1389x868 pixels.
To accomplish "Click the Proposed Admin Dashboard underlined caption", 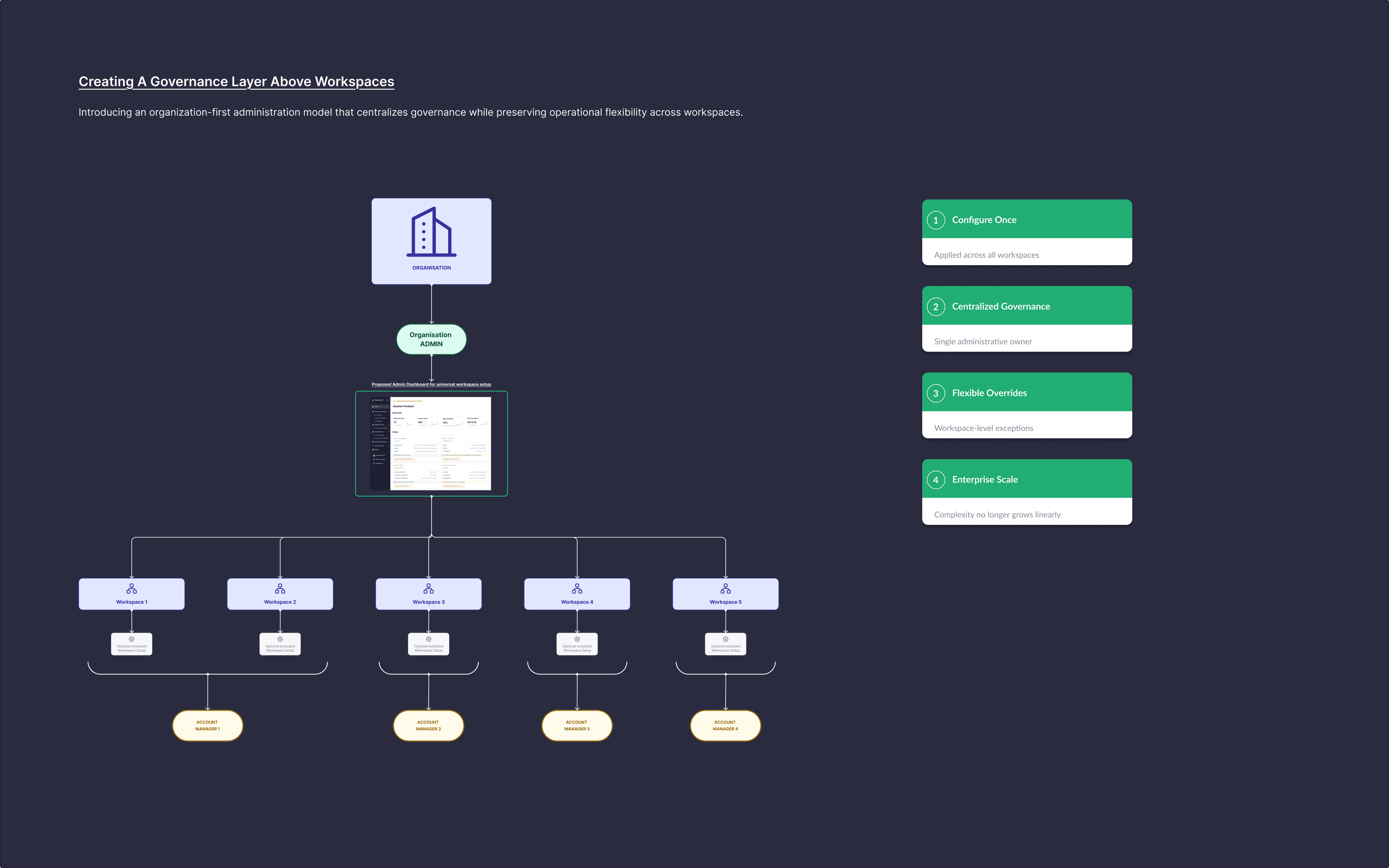I will (432, 384).
